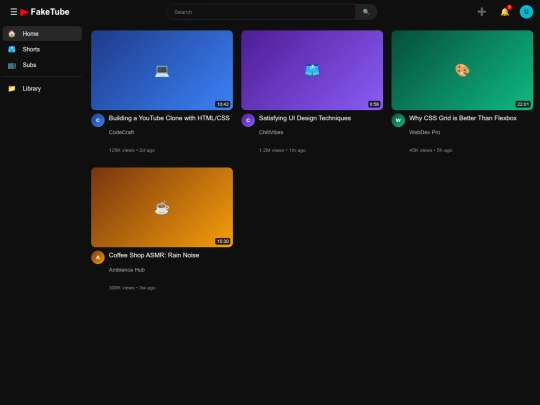The image size is (540, 405).
Task: Select Shorts in the sidebar
Action: pyautogui.click(x=42, y=49)
